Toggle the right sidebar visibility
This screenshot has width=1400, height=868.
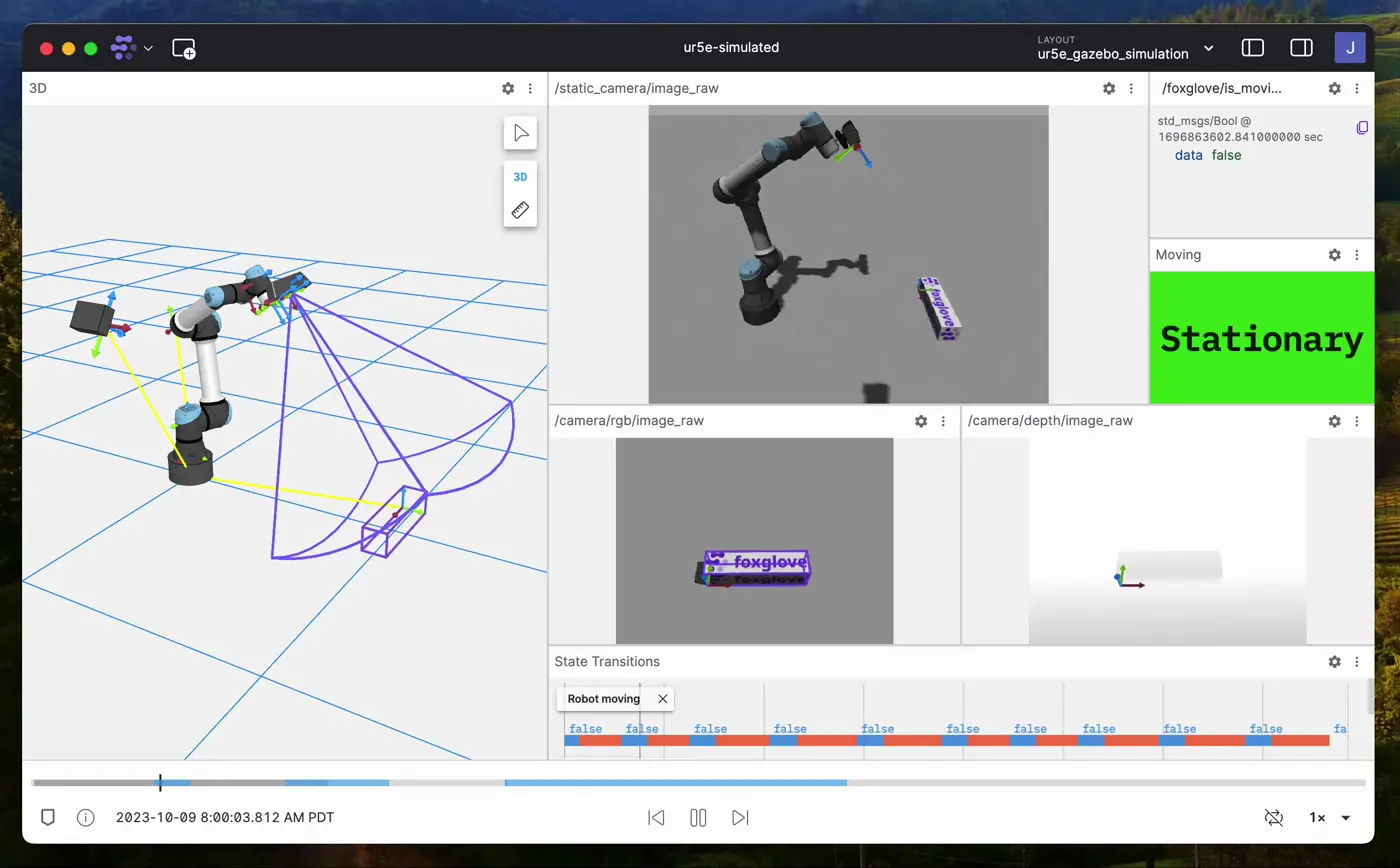click(1301, 48)
